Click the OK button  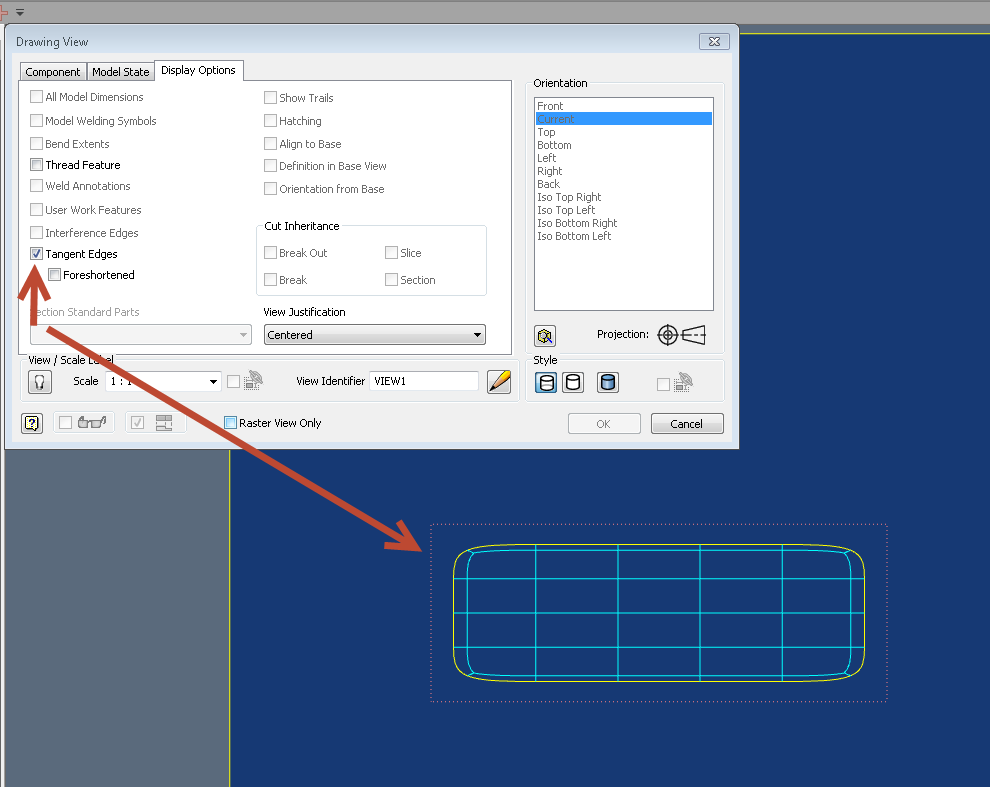coord(604,423)
